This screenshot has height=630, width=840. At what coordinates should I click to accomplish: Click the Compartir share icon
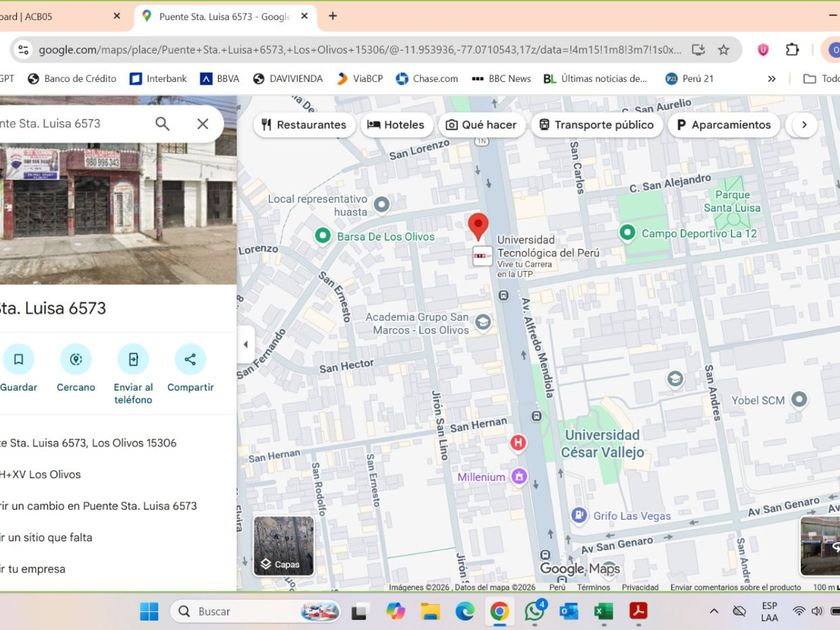tap(190, 359)
